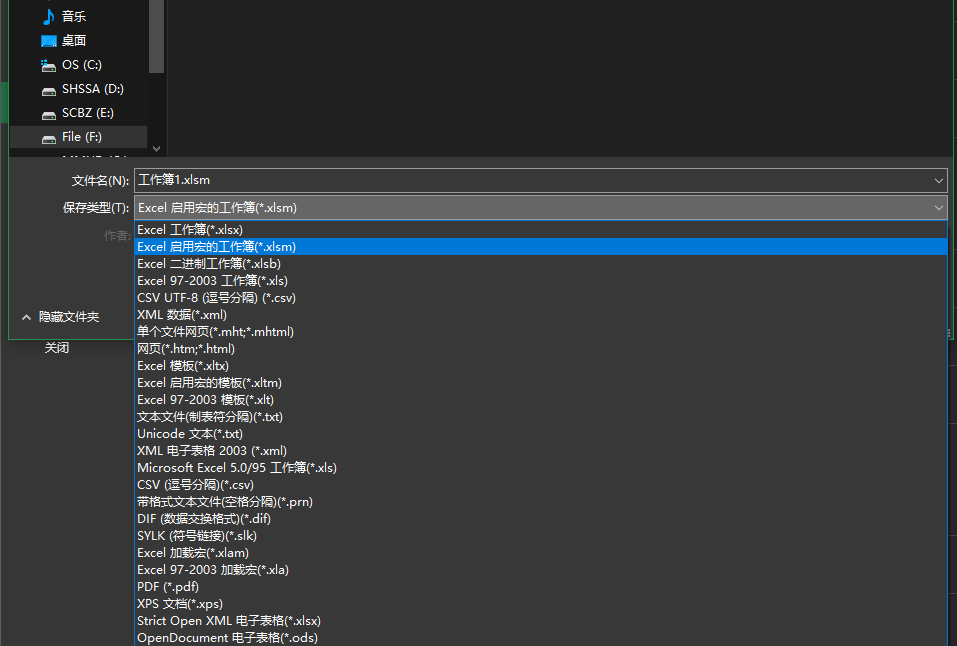Collapse the 保存类型 dropdown arrow

(x=938, y=208)
